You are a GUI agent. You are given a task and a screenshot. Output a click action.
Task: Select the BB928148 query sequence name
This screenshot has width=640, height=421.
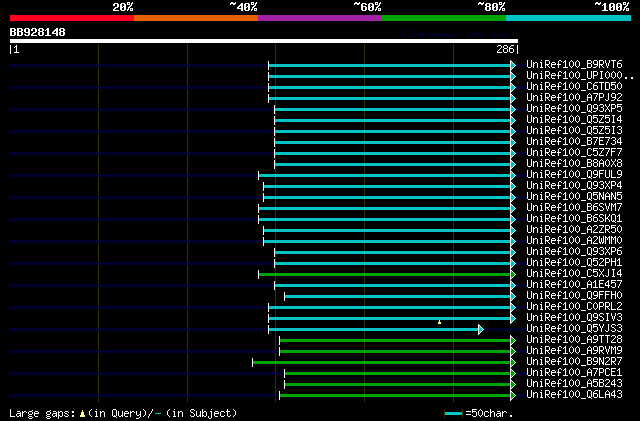(38, 32)
